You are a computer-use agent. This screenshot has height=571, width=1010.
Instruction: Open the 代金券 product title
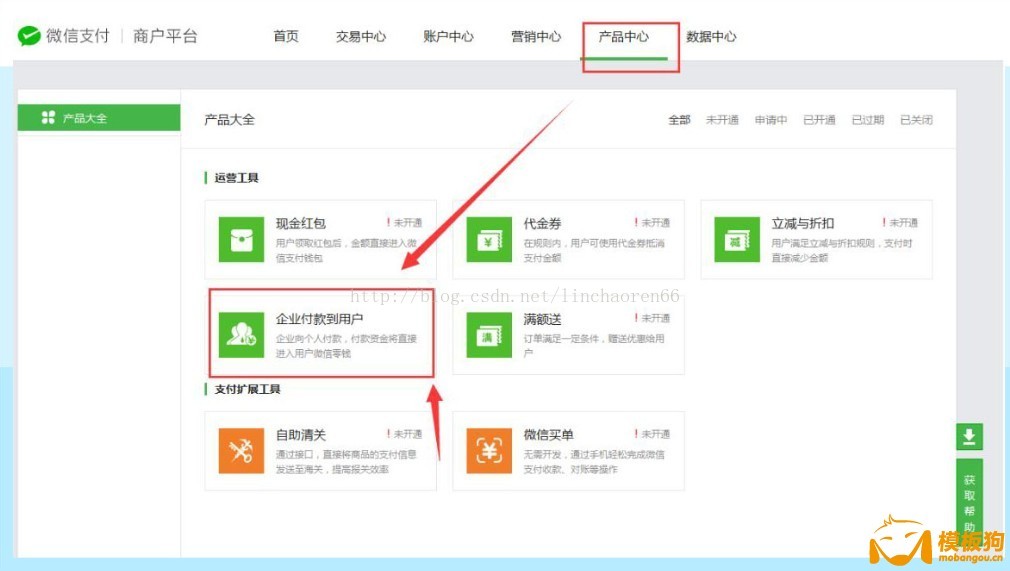(542, 224)
